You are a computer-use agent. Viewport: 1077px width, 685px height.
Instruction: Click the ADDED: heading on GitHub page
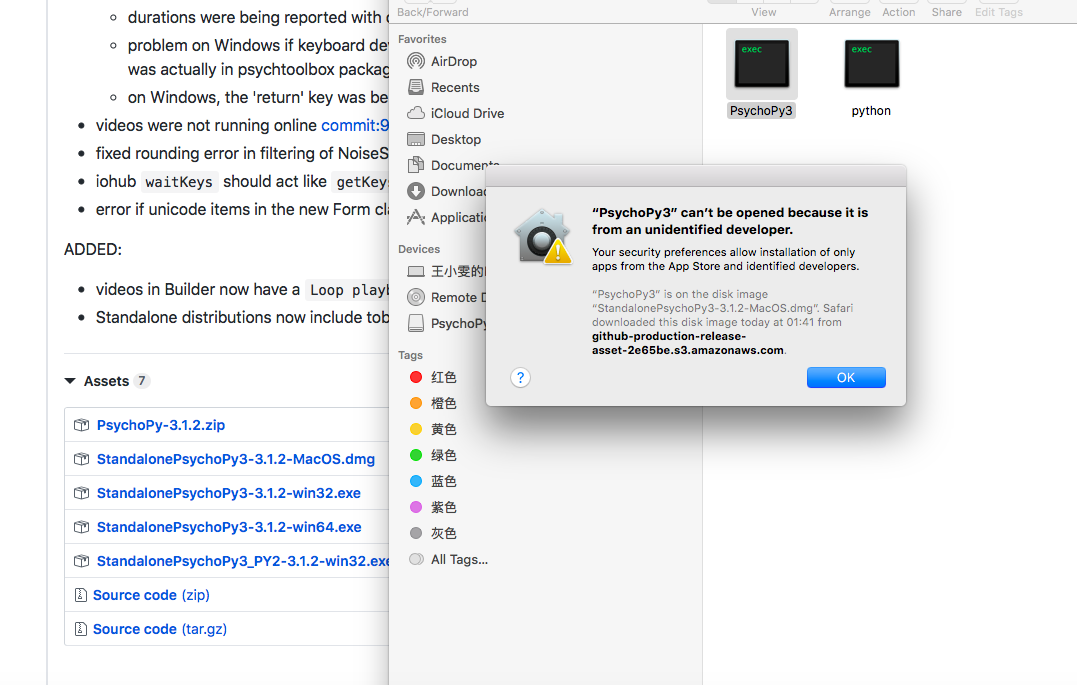pyautogui.click(x=93, y=249)
